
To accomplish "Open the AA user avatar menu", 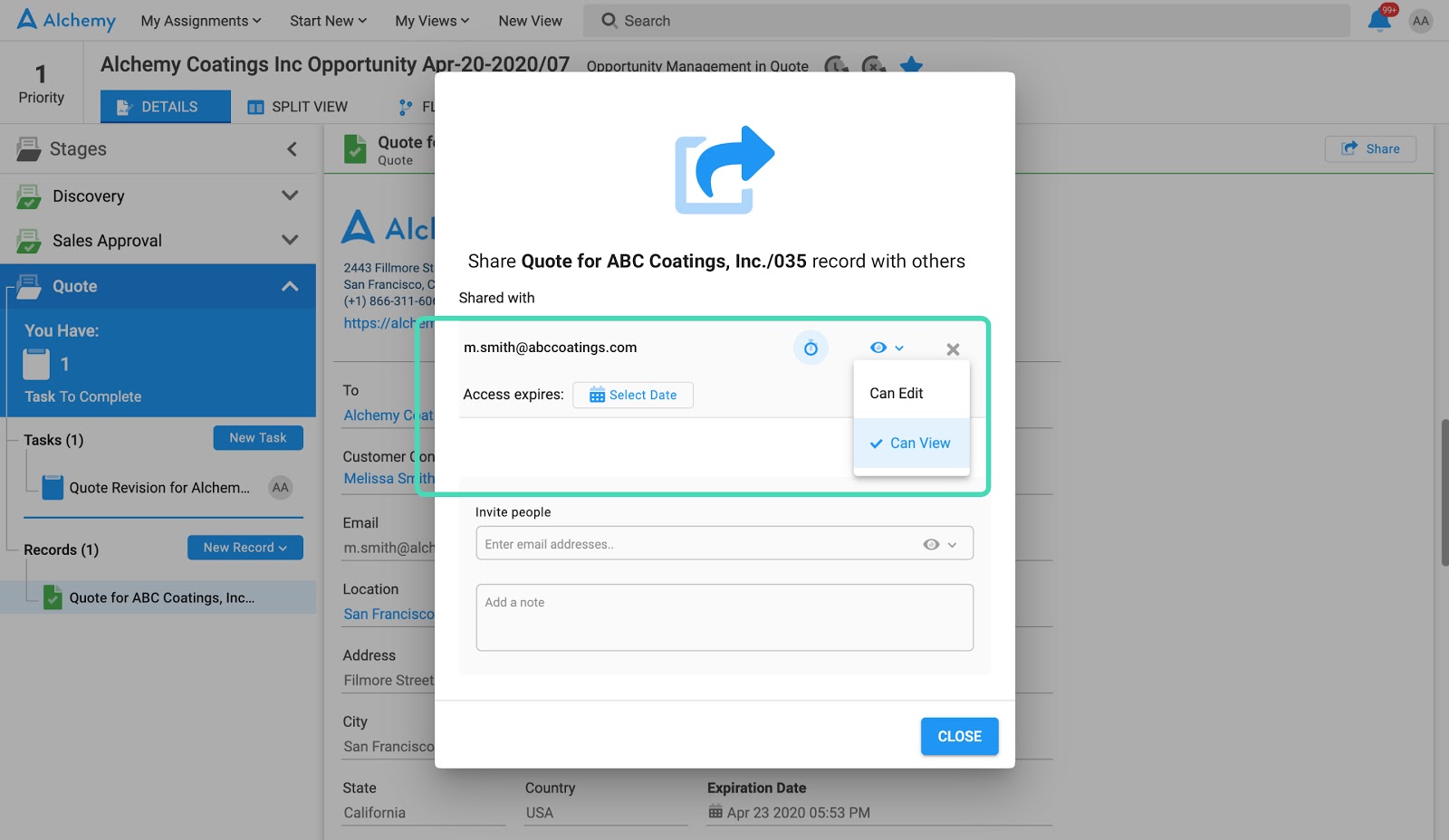I will coord(1421,21).
